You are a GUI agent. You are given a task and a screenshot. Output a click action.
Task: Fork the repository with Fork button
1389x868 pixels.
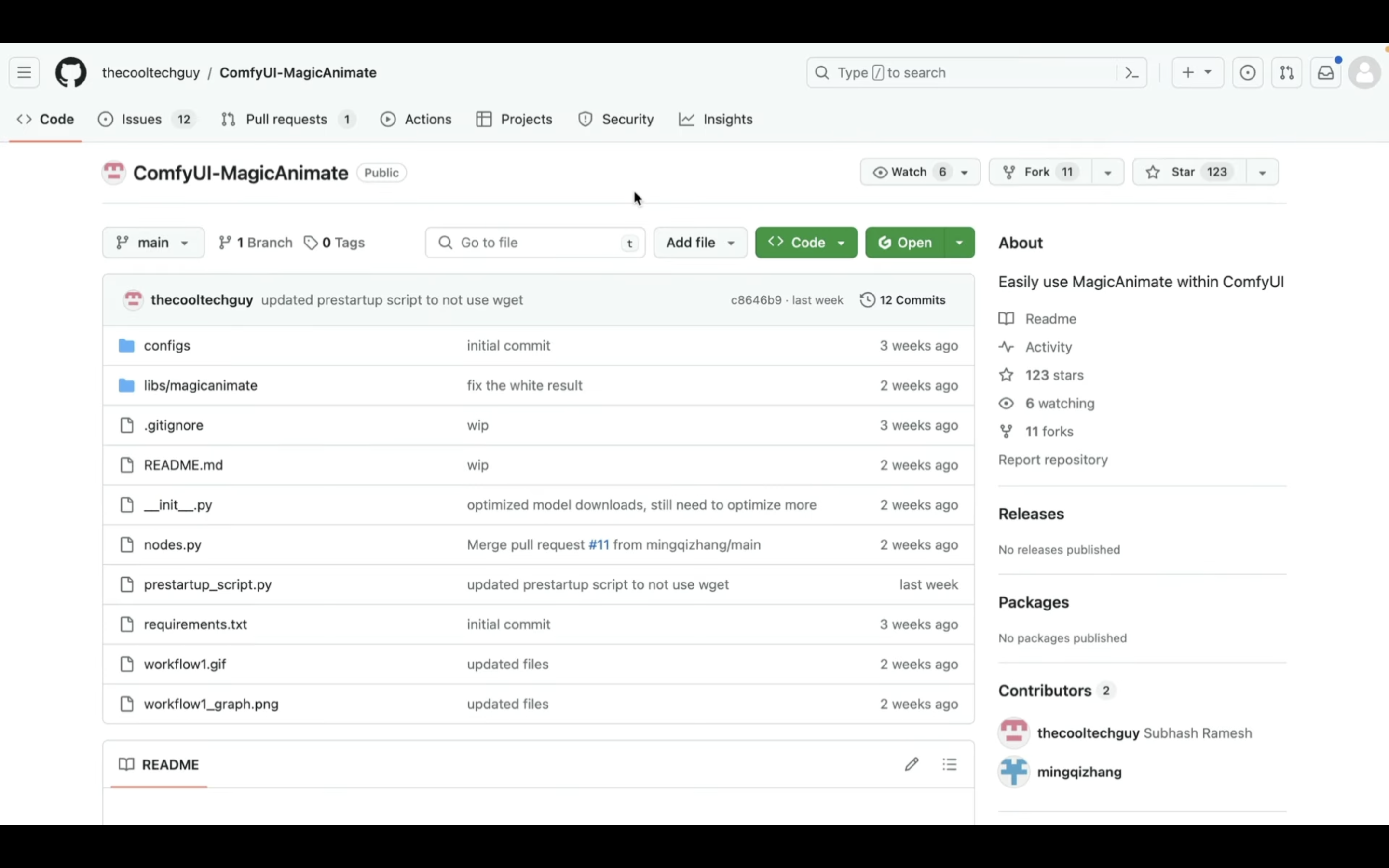point(1040,172)
